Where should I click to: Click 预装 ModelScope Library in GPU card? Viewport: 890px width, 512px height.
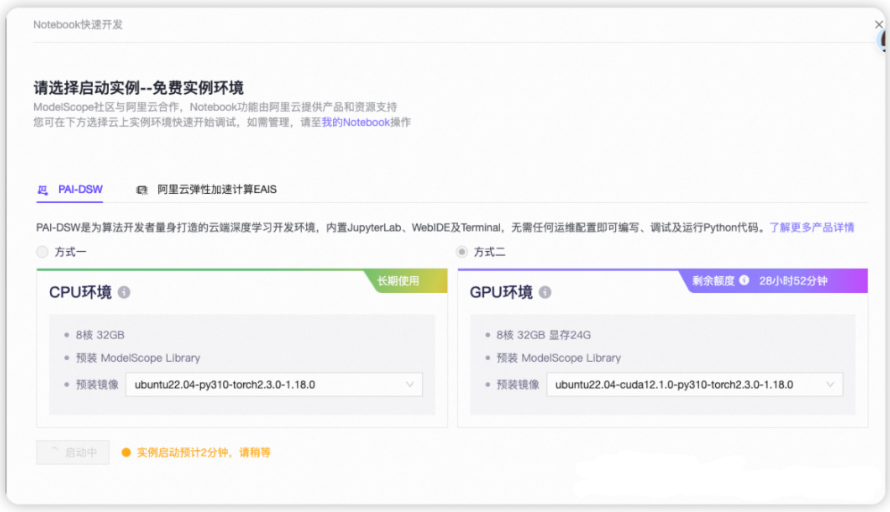pyautogui.click(x=559, y=358)
